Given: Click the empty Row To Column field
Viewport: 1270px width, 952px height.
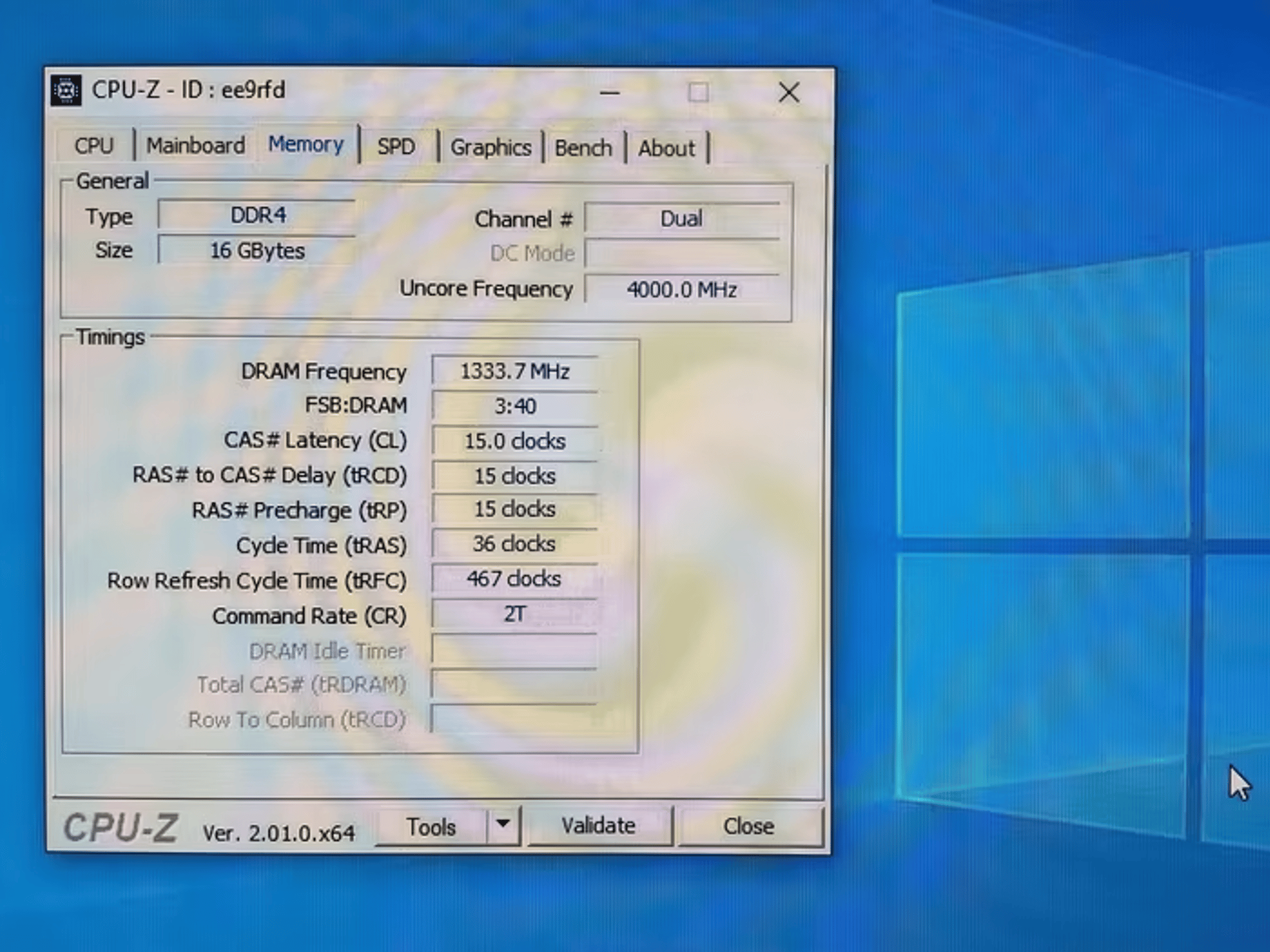Looking at the screenshot, I should (x=515, y=719).
